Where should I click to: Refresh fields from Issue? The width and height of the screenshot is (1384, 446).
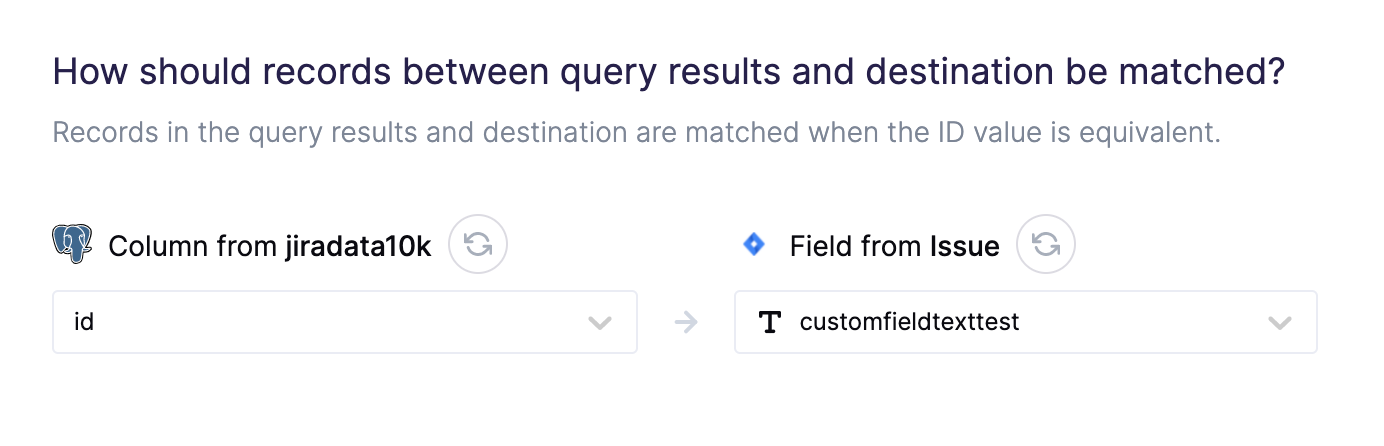[1046, 245]
